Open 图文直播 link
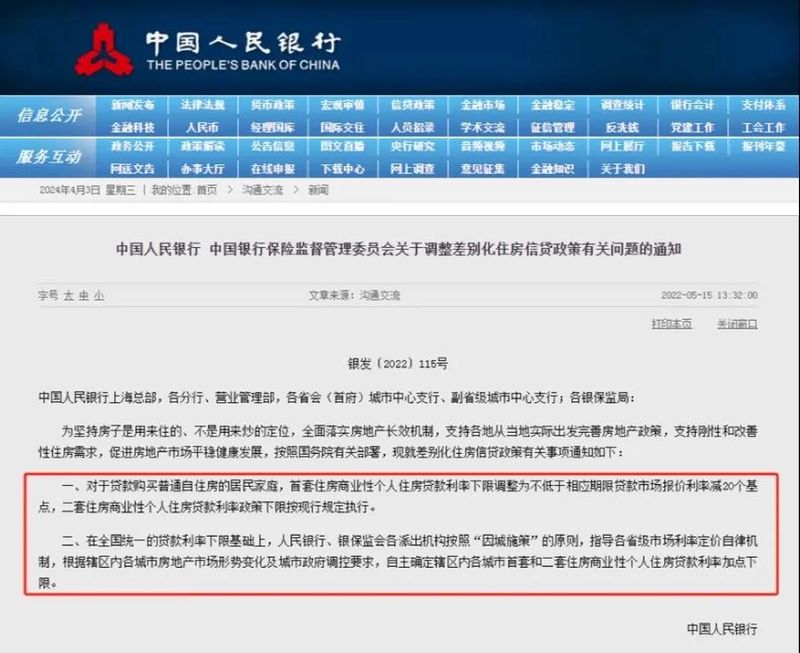 pyautogui.click(x=342, y=146)
